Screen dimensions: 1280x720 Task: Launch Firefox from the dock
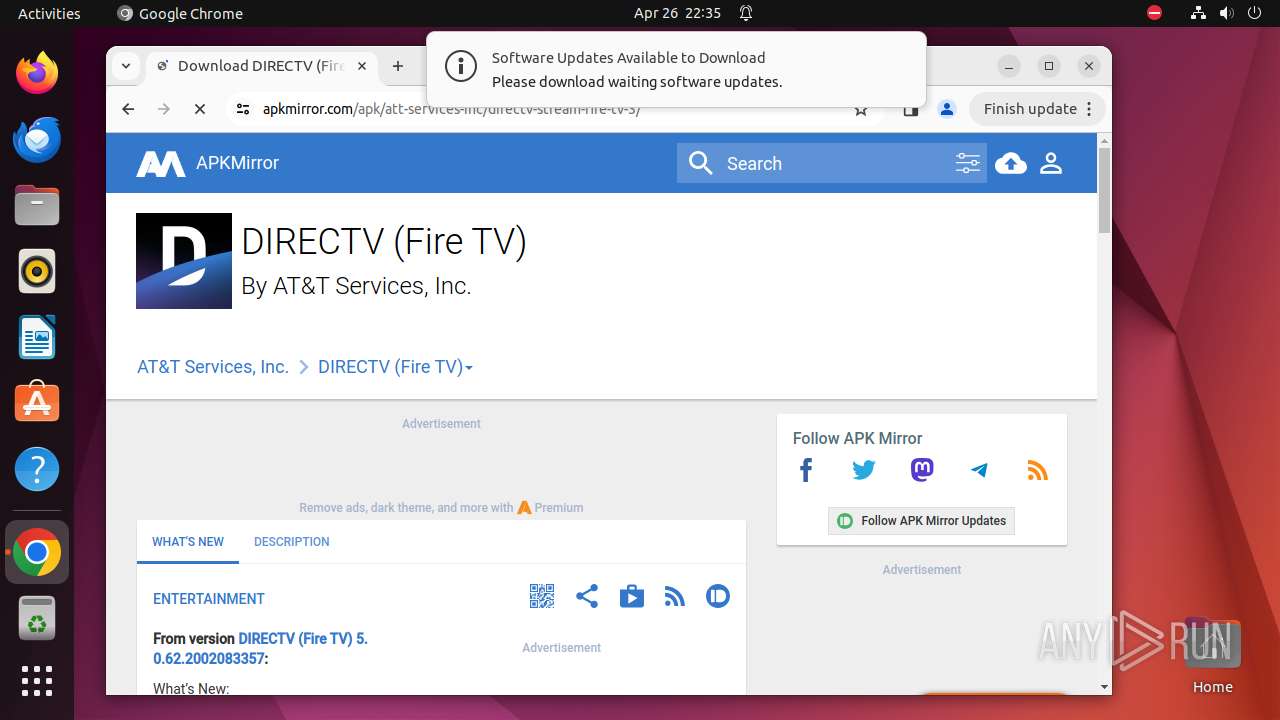[37, 73]
